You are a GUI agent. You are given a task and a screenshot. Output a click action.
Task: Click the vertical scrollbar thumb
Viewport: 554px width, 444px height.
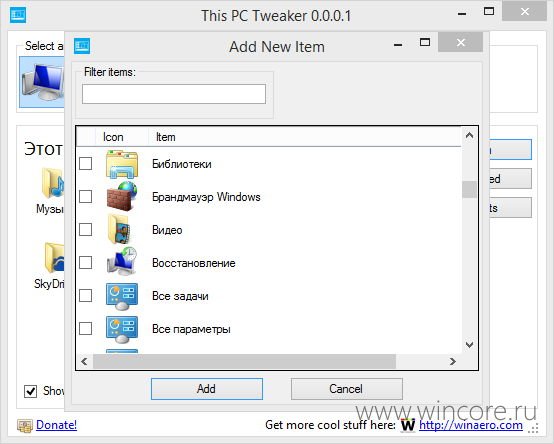pyautogui.click(x=469, y=190)
